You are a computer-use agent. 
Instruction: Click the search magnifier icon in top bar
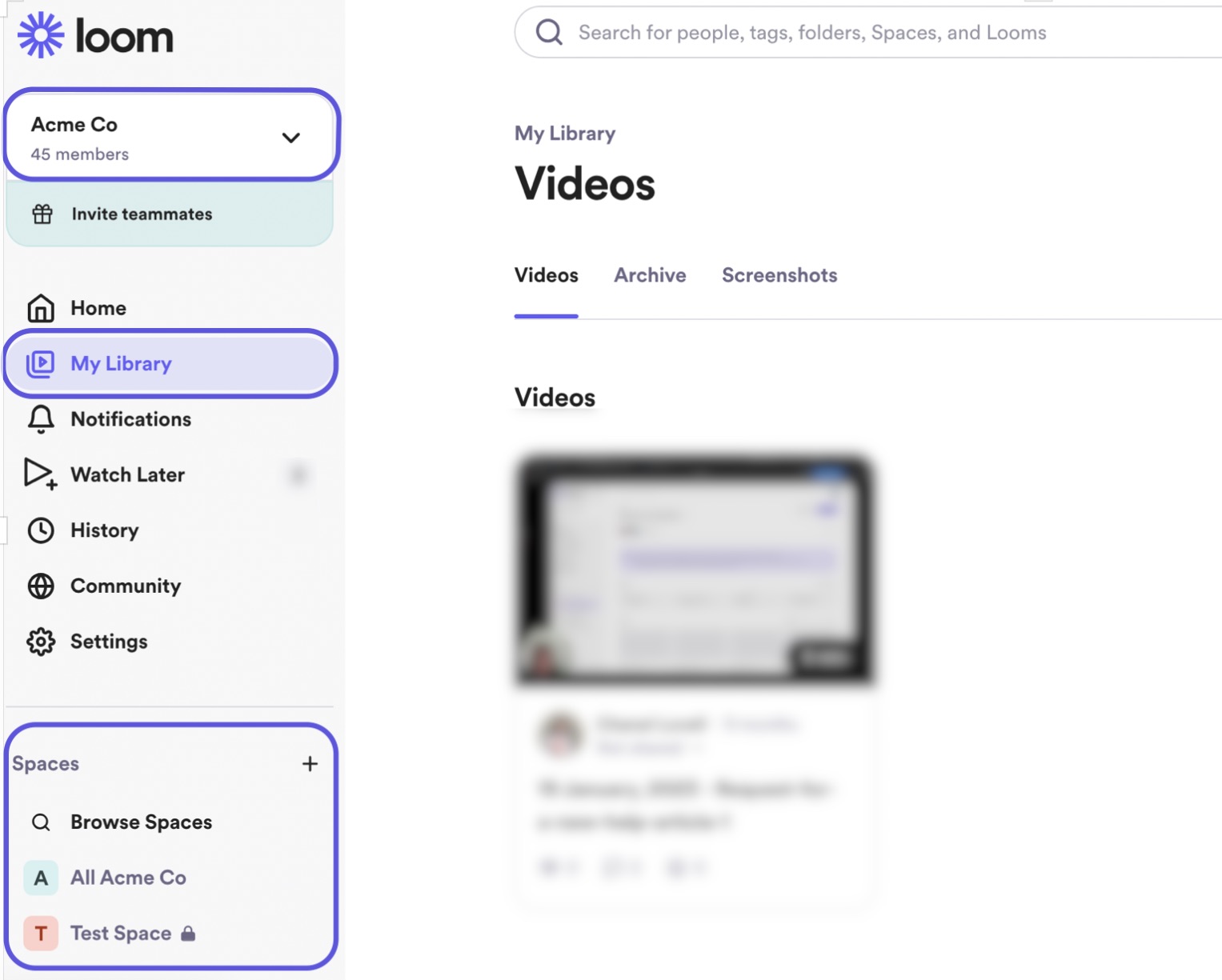point(549,33)
